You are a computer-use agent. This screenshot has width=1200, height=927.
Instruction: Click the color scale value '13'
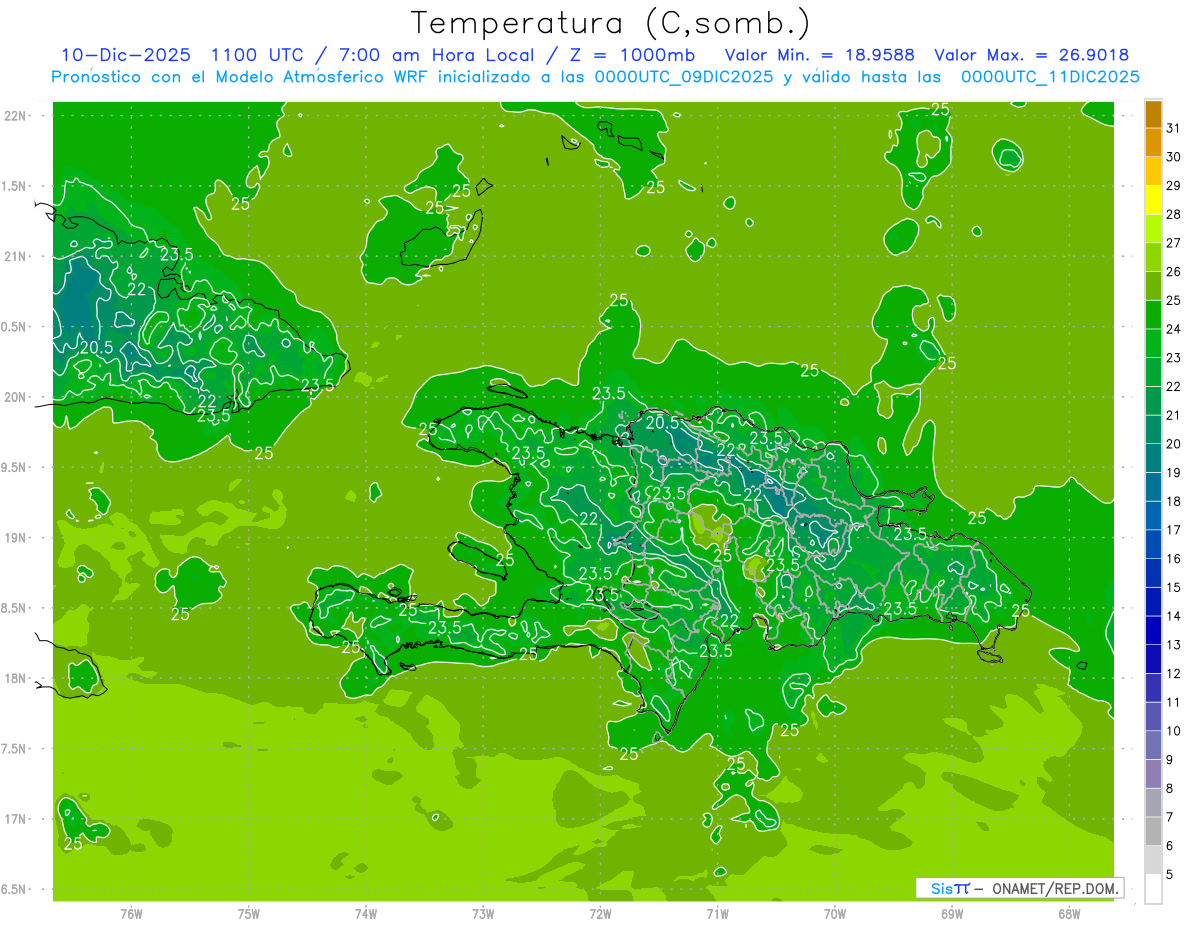pos(1174,645)
